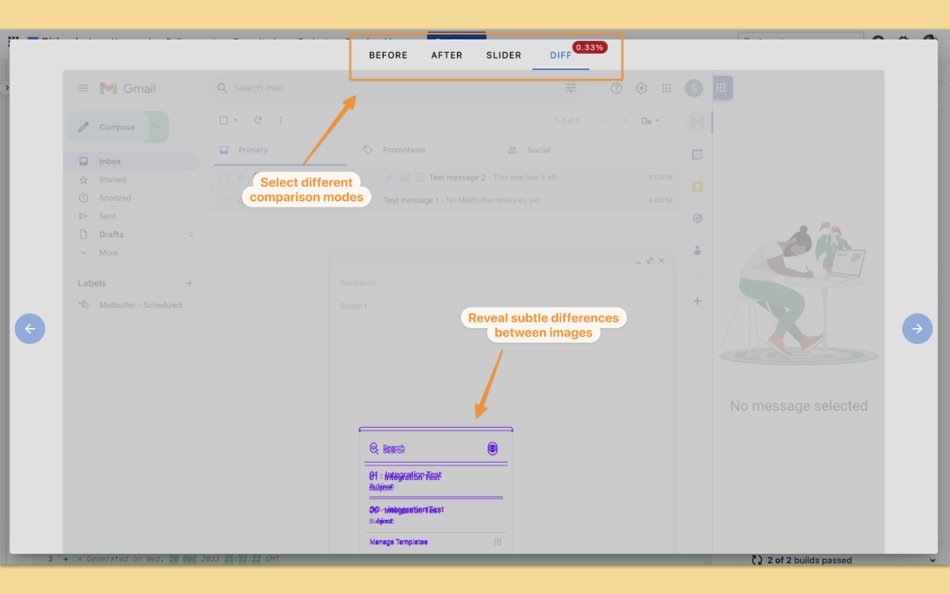Image resolution: width=950 pixels, height=594 pixels.
Task: Select the 01 - Integration Test template
Action: (436, 481)
